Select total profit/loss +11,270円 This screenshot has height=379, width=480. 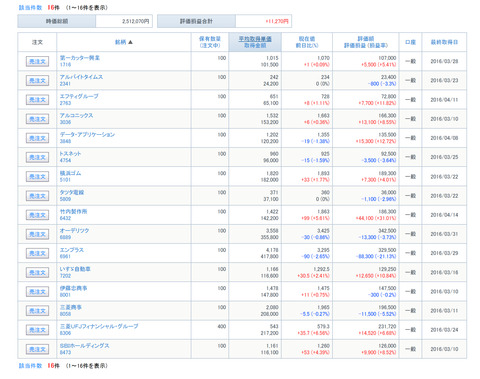pos(277,21)
